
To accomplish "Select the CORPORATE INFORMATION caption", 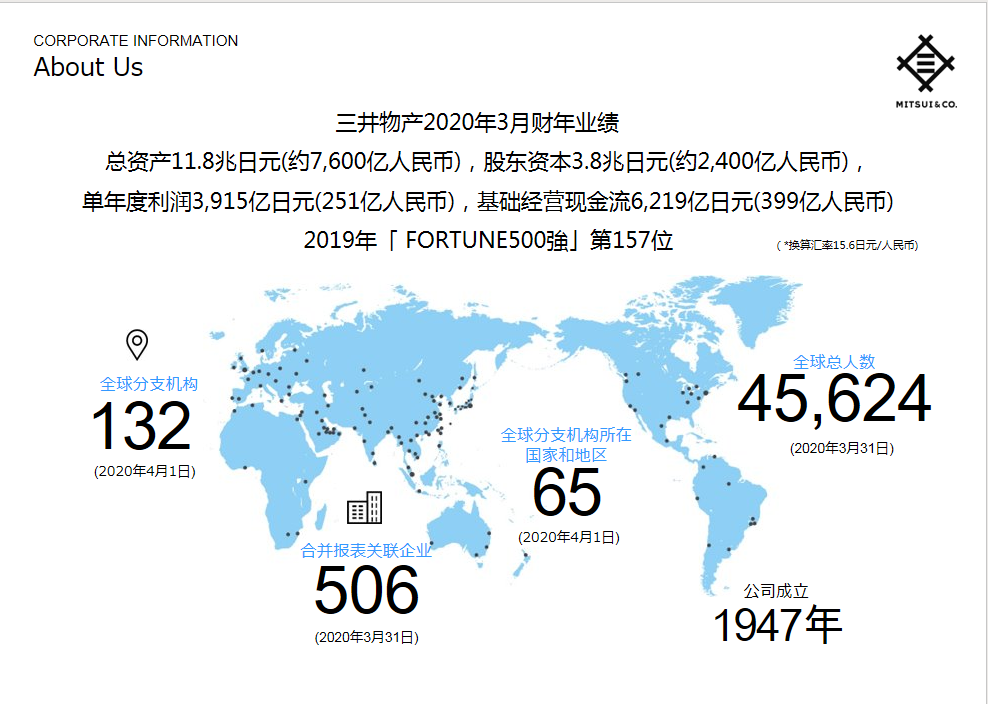I will [135, 41].
